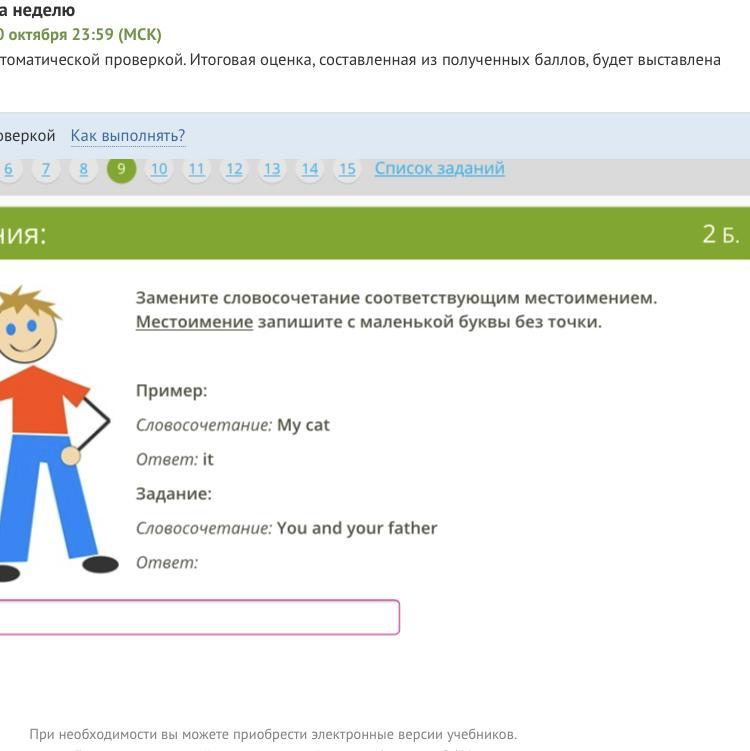
Task: Go to task number 12
Action: [x=234, y=169]
